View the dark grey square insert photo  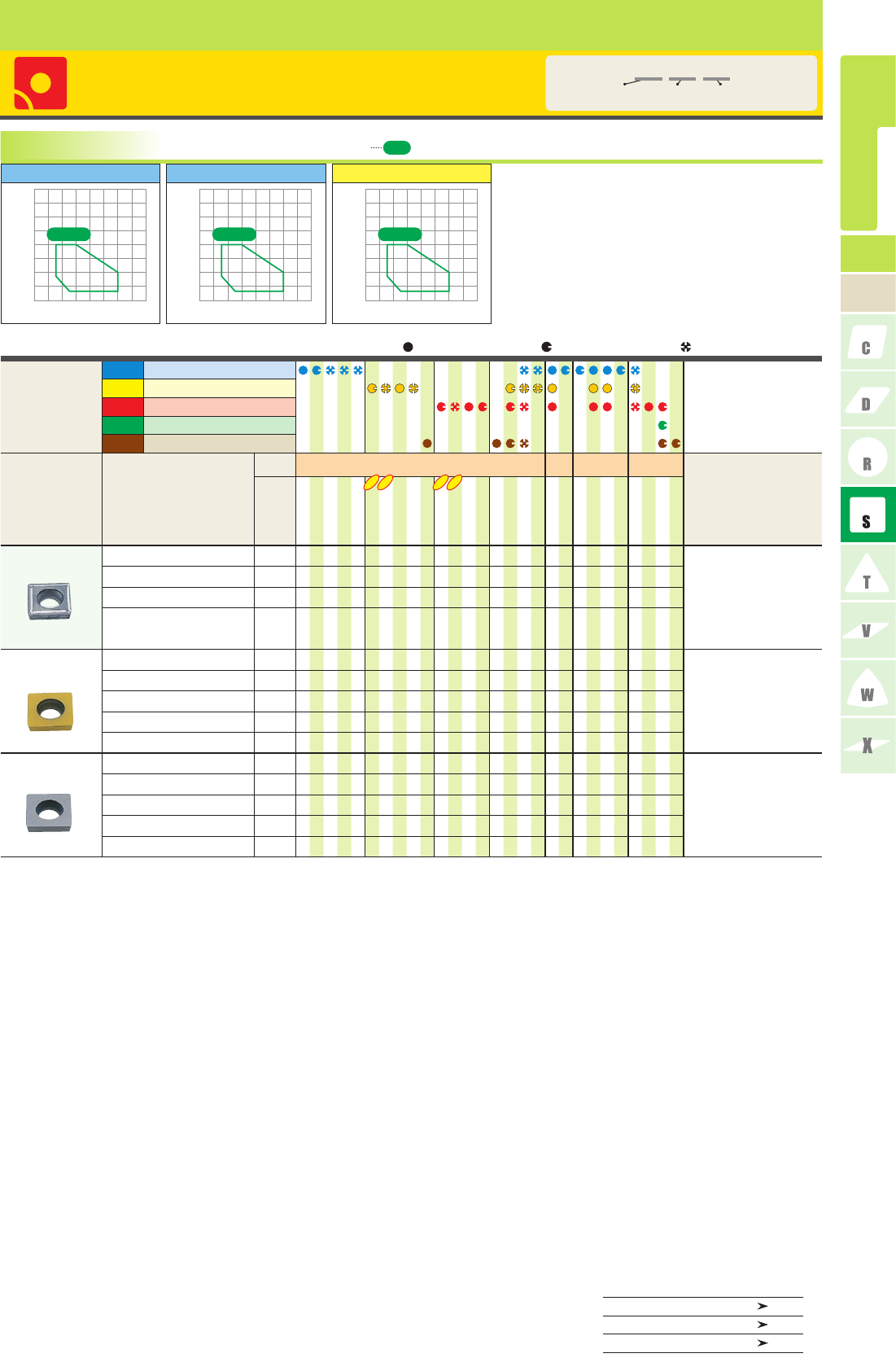point(49,812)
